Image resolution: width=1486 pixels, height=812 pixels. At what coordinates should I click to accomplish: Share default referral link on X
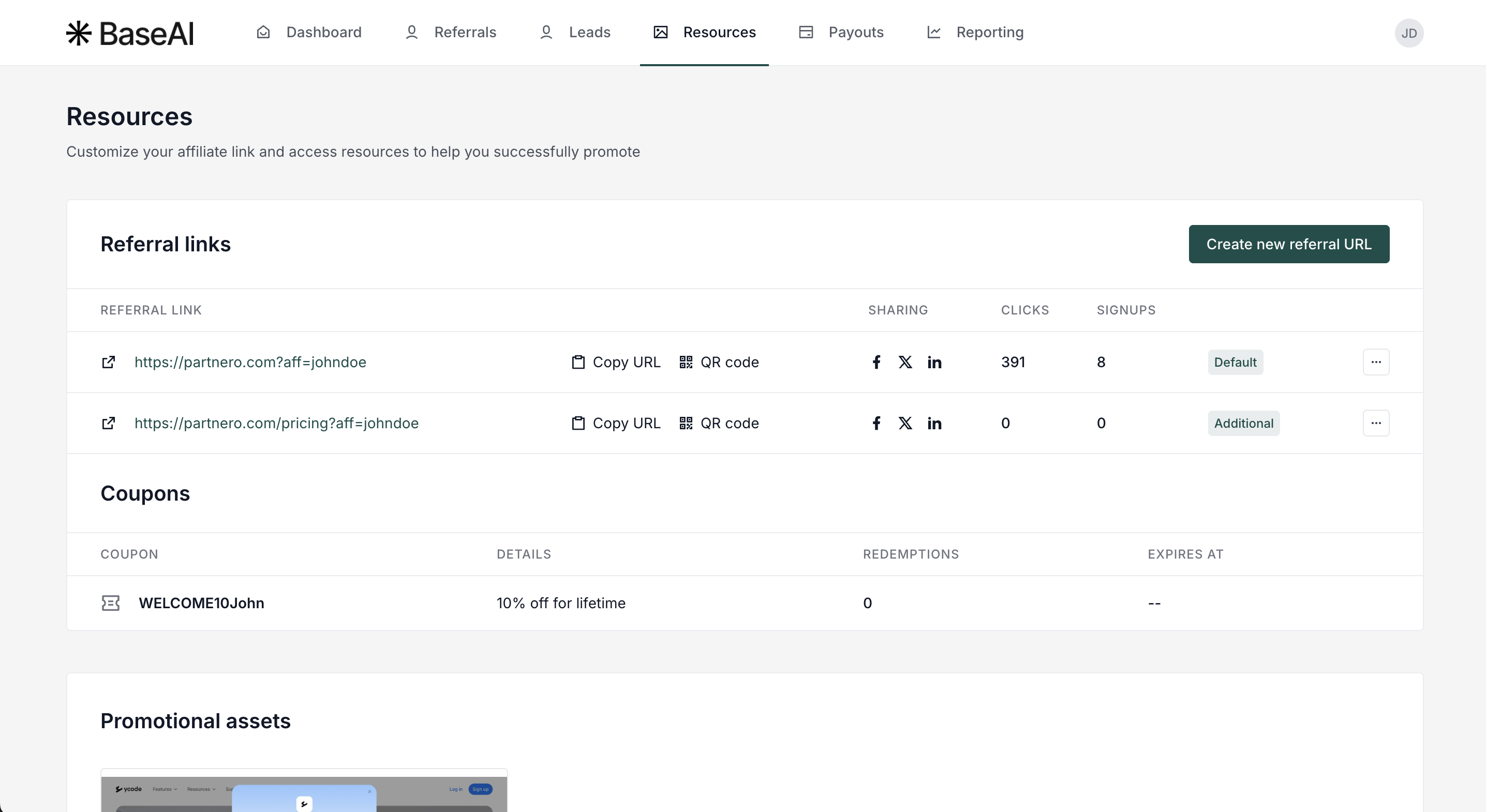pyautogui.click(x=905, y=362)
